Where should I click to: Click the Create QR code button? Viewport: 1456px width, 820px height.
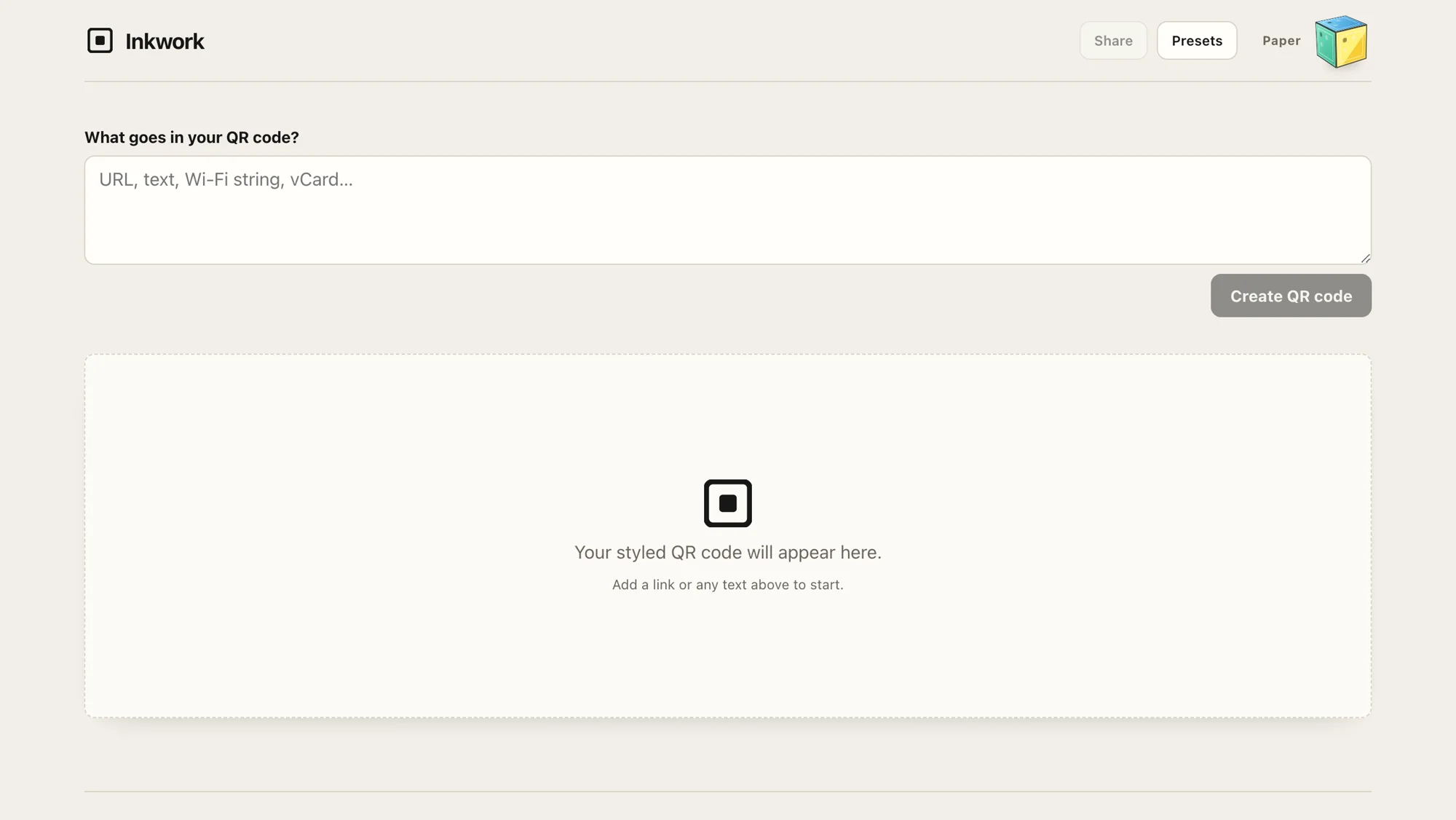pos(1291,296)
